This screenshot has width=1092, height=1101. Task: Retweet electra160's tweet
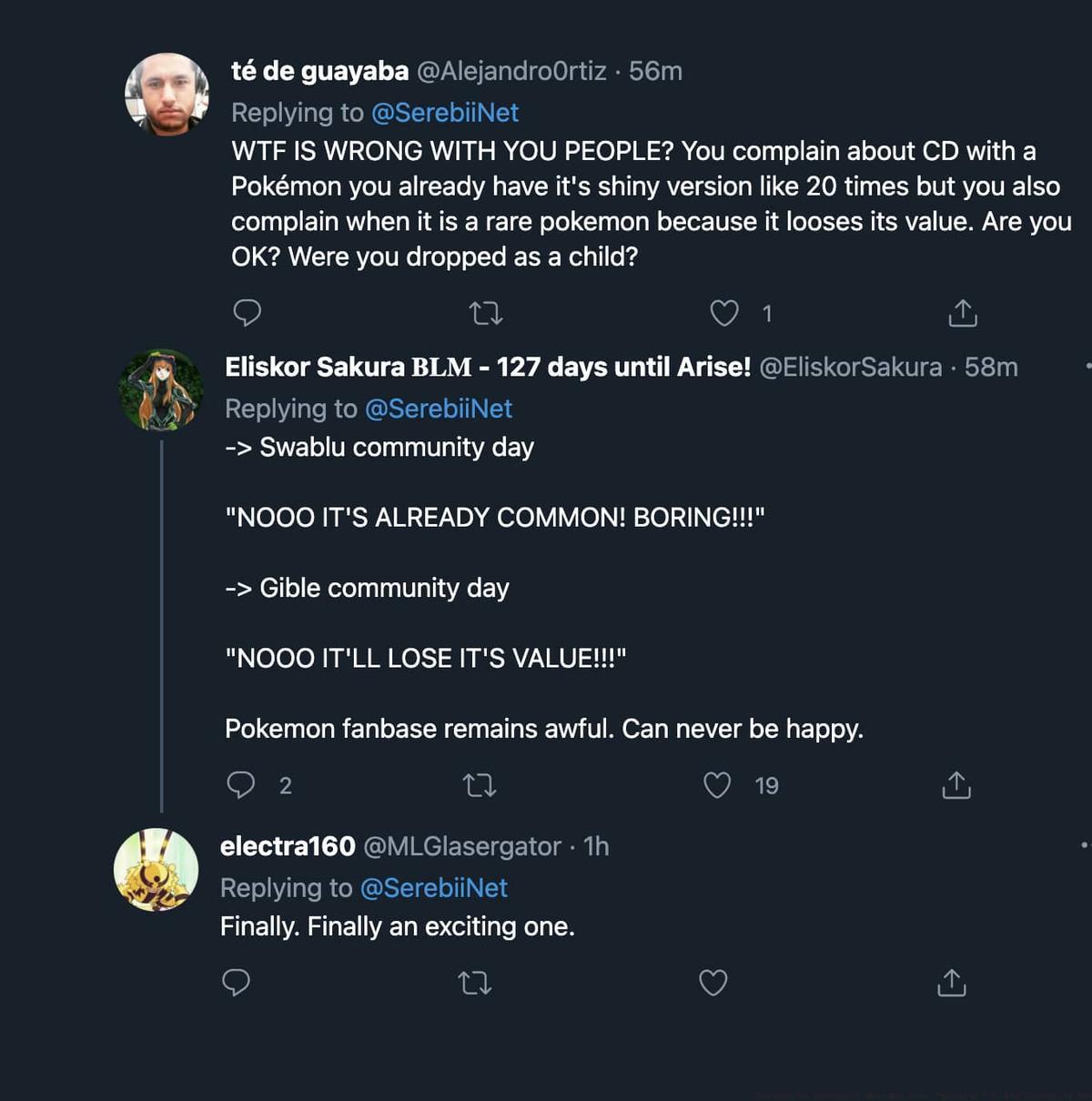474,983
